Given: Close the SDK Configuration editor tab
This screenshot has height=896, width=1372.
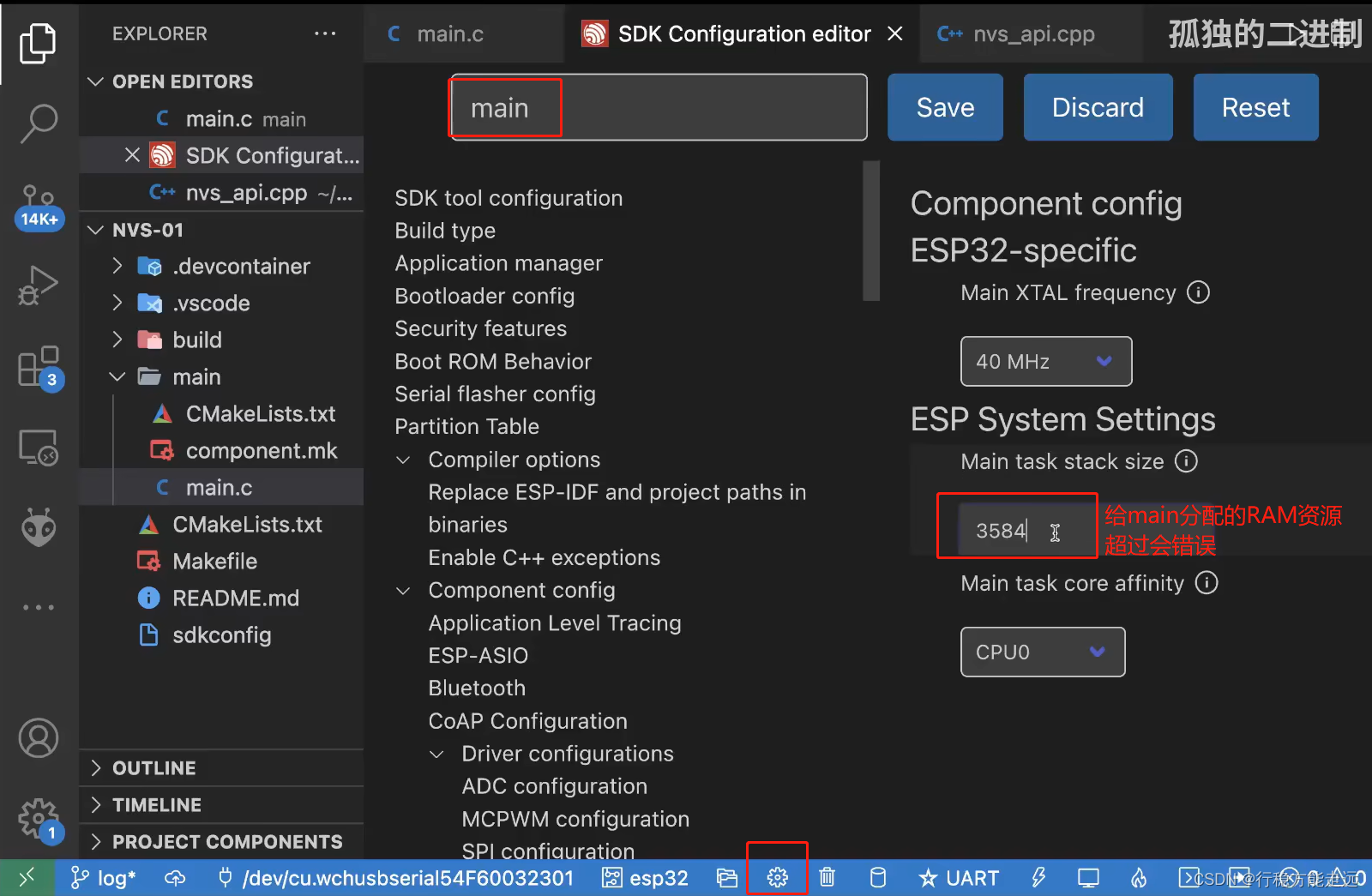Looking at the screenshot, I should (895, 33).
